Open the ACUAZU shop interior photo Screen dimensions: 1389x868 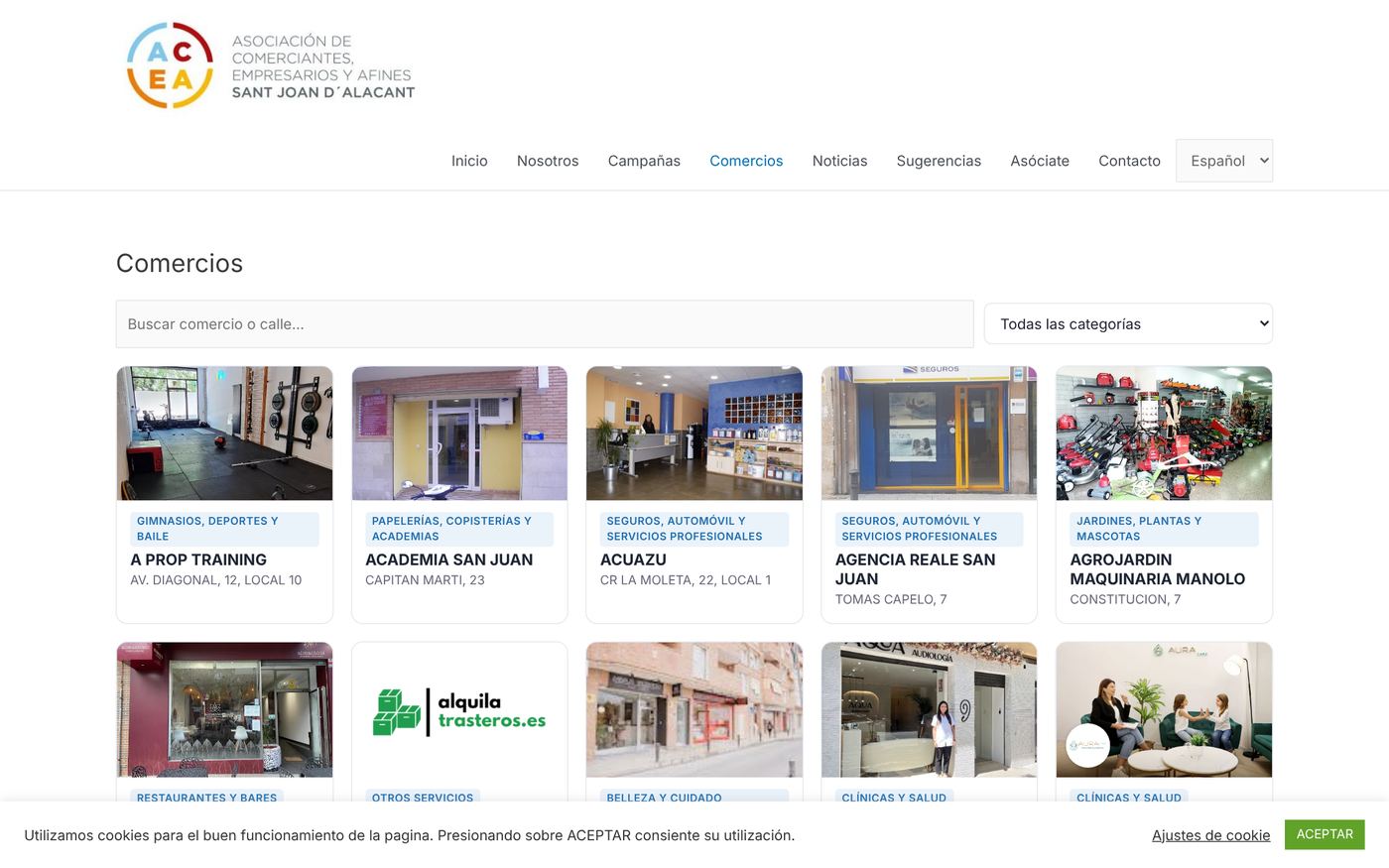[694, 434]
